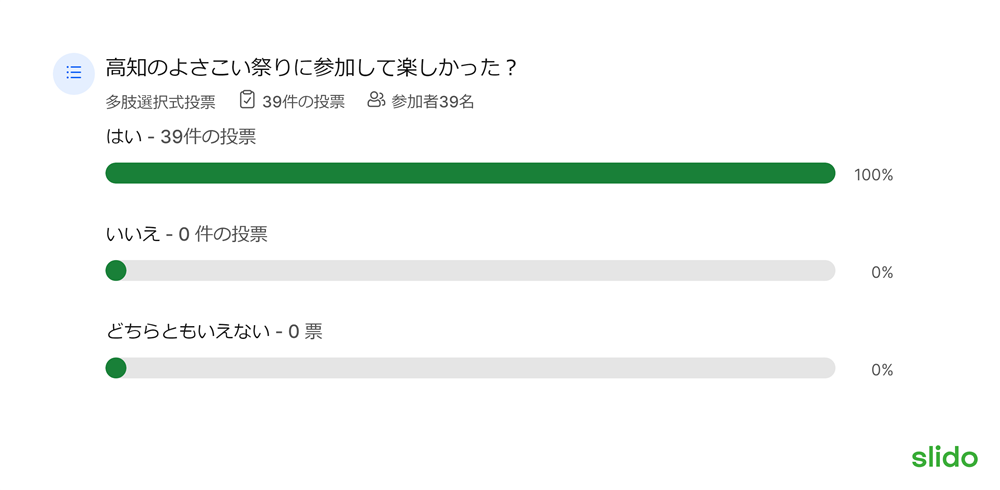
Task: Click the clipboard votes icon
Action: point(247,100)
